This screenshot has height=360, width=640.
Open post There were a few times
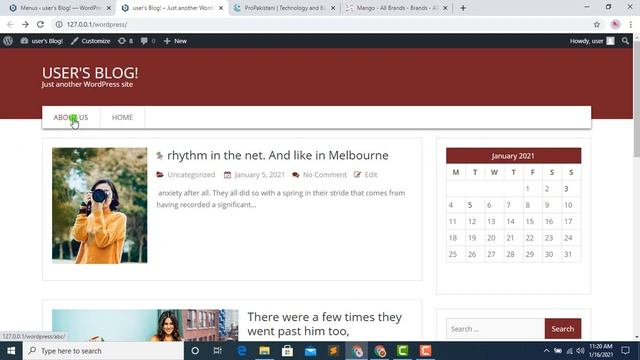tap(324, 324)
